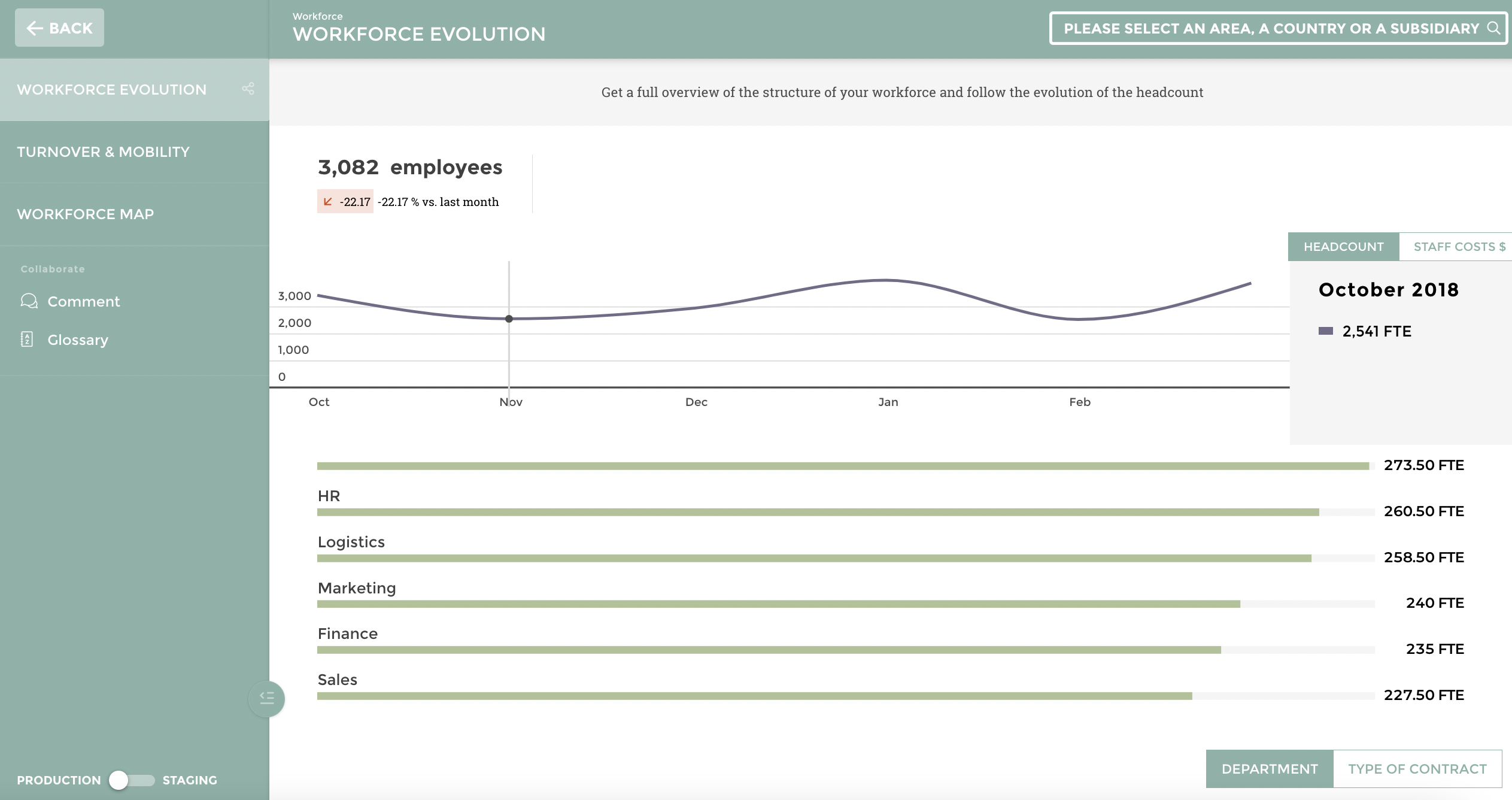
Task: Open Turnover & Mobility section
Action: 103,152
